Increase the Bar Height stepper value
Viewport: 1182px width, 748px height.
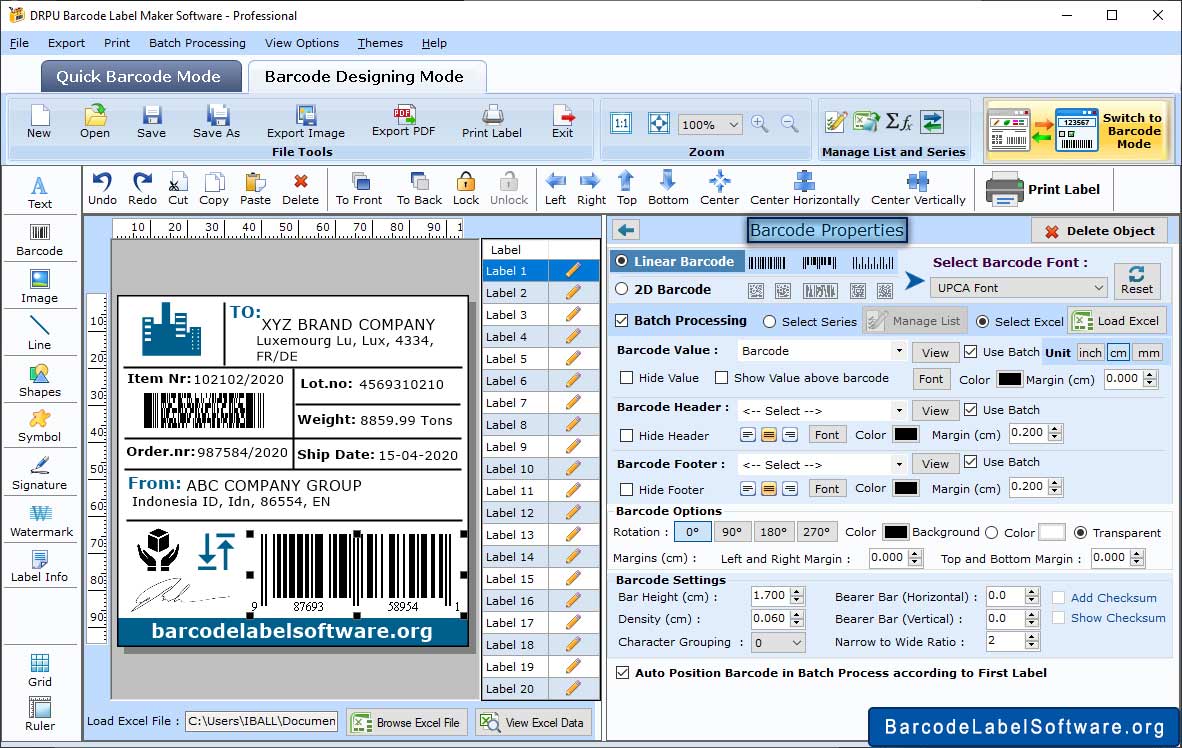(x=798, y=591)
